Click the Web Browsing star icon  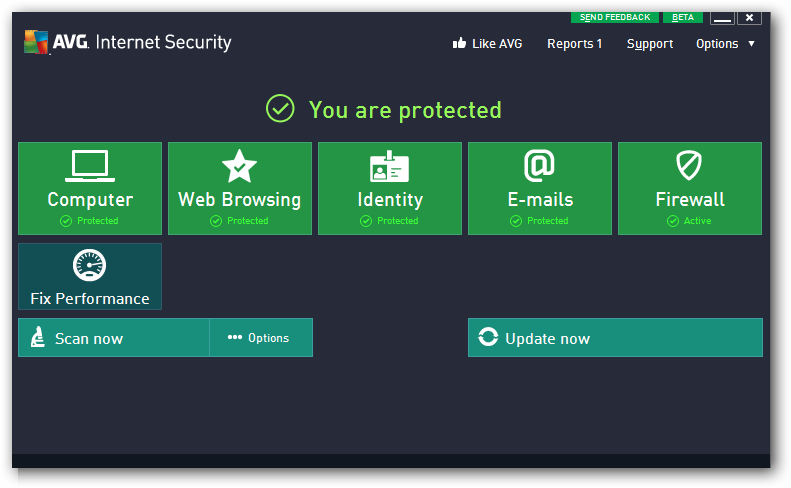[x=240, y=166]
